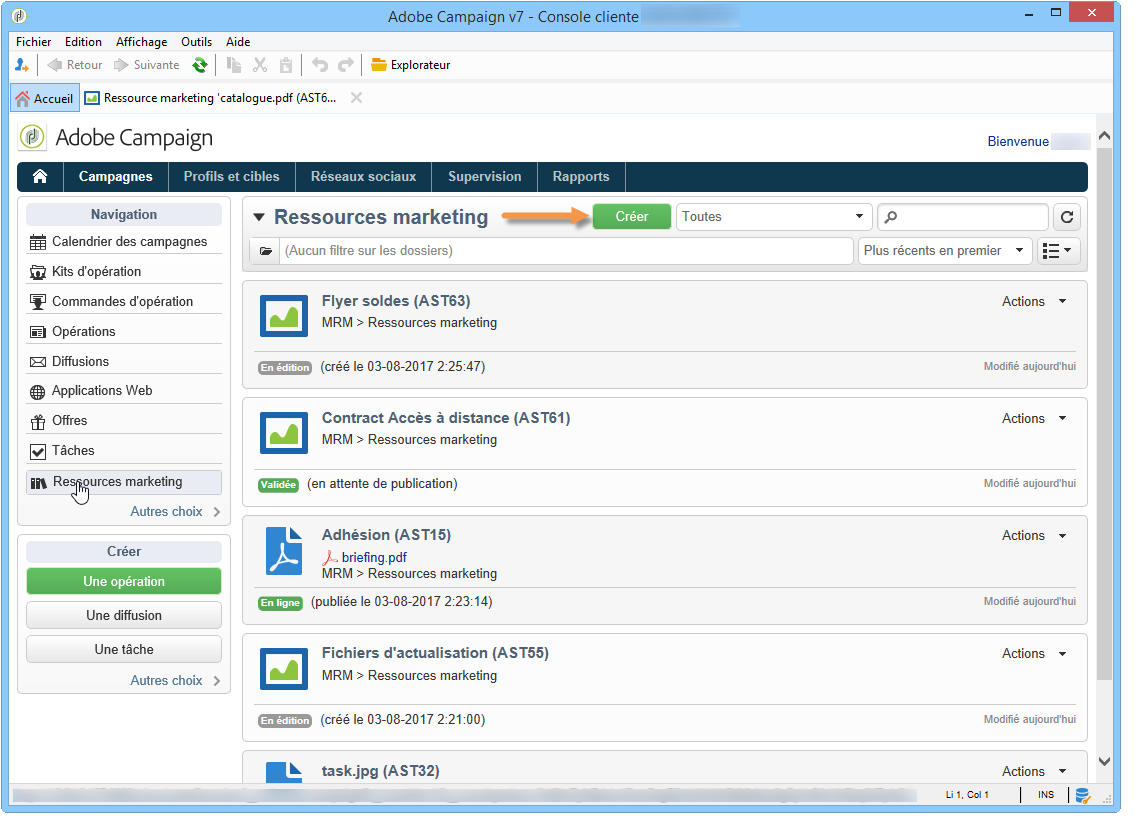Click the Flyer soldes image thumbnail
The width and height of the screenshot is (1137, 824).
284,316
